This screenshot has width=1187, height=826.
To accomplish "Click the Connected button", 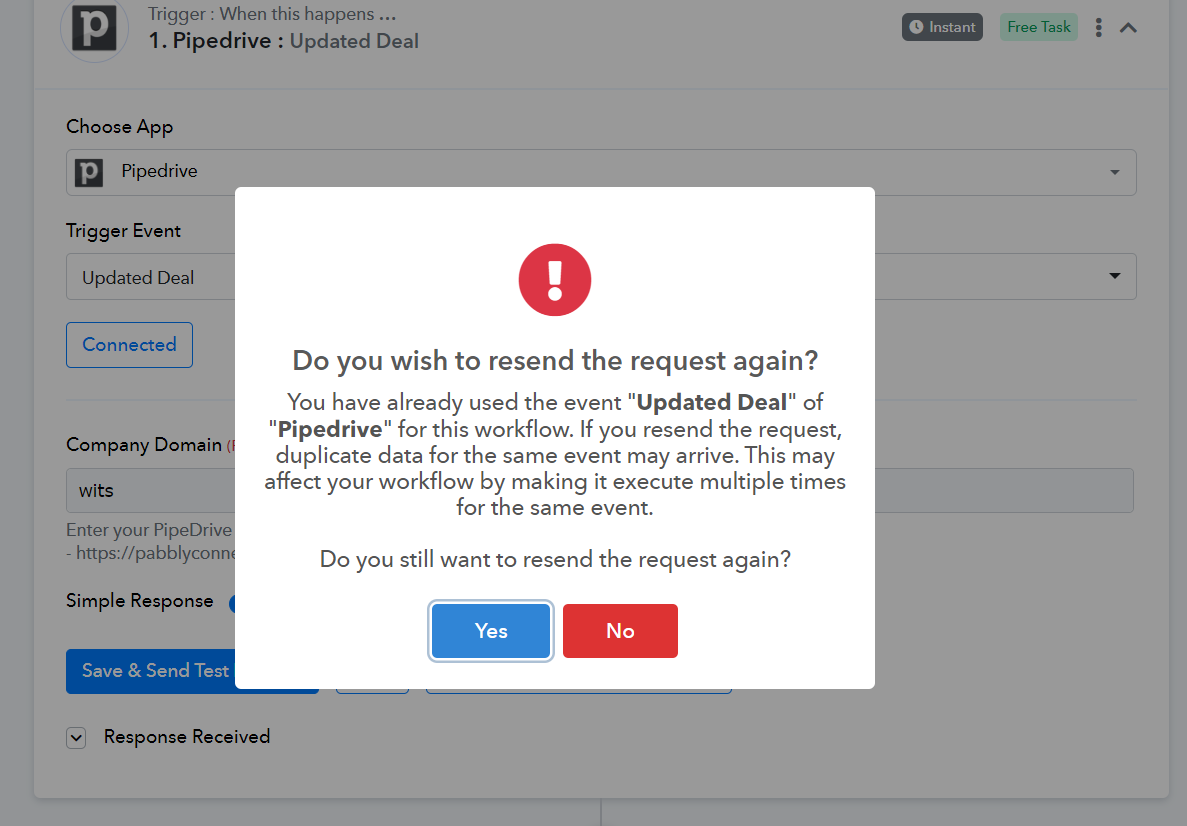I will tap(129, 344).
